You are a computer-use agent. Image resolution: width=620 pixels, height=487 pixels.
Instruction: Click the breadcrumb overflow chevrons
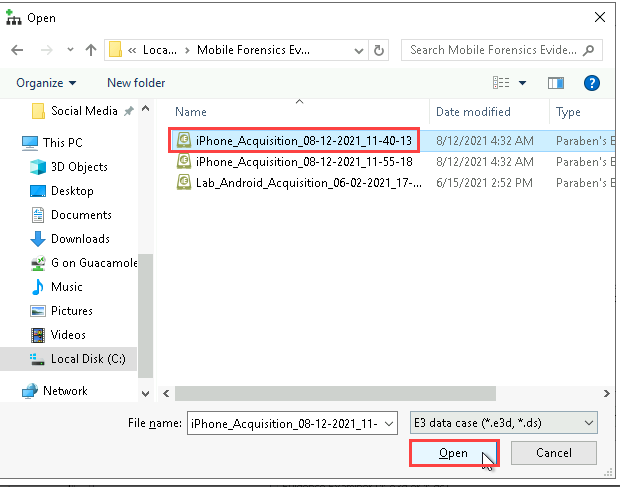[x=132, y=50]
